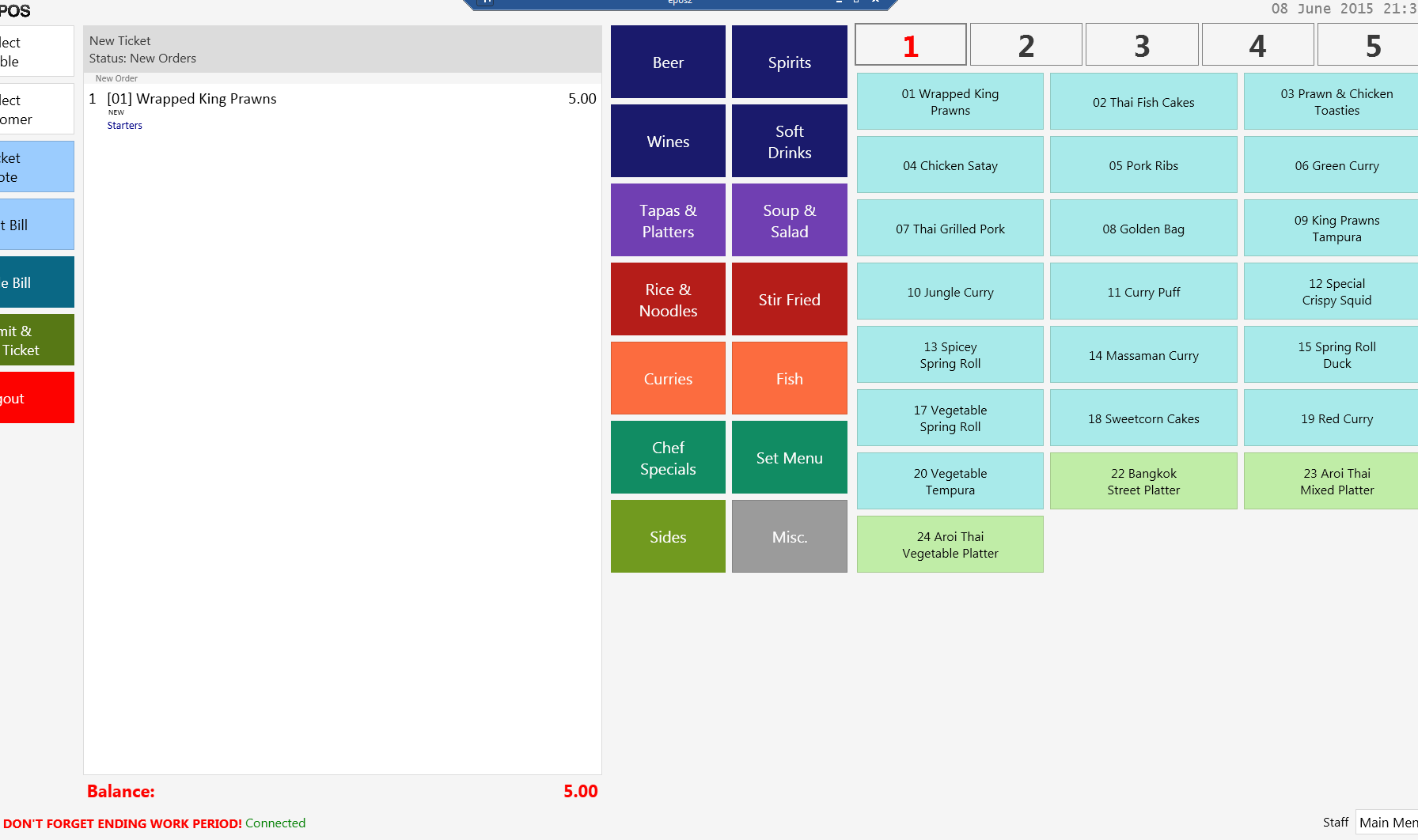Select number 3 at the top
The width and height of the screenshot is (1418, 840).
[x=1141, y=45]
